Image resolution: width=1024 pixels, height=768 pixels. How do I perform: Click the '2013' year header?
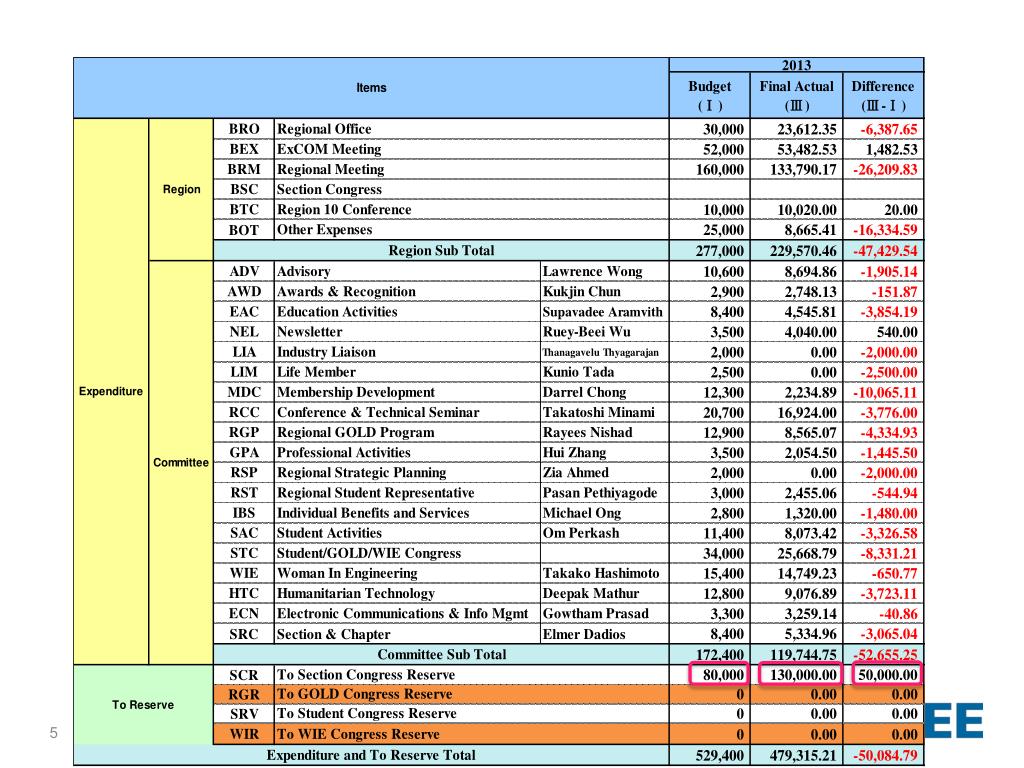click(x=797, y=65)
